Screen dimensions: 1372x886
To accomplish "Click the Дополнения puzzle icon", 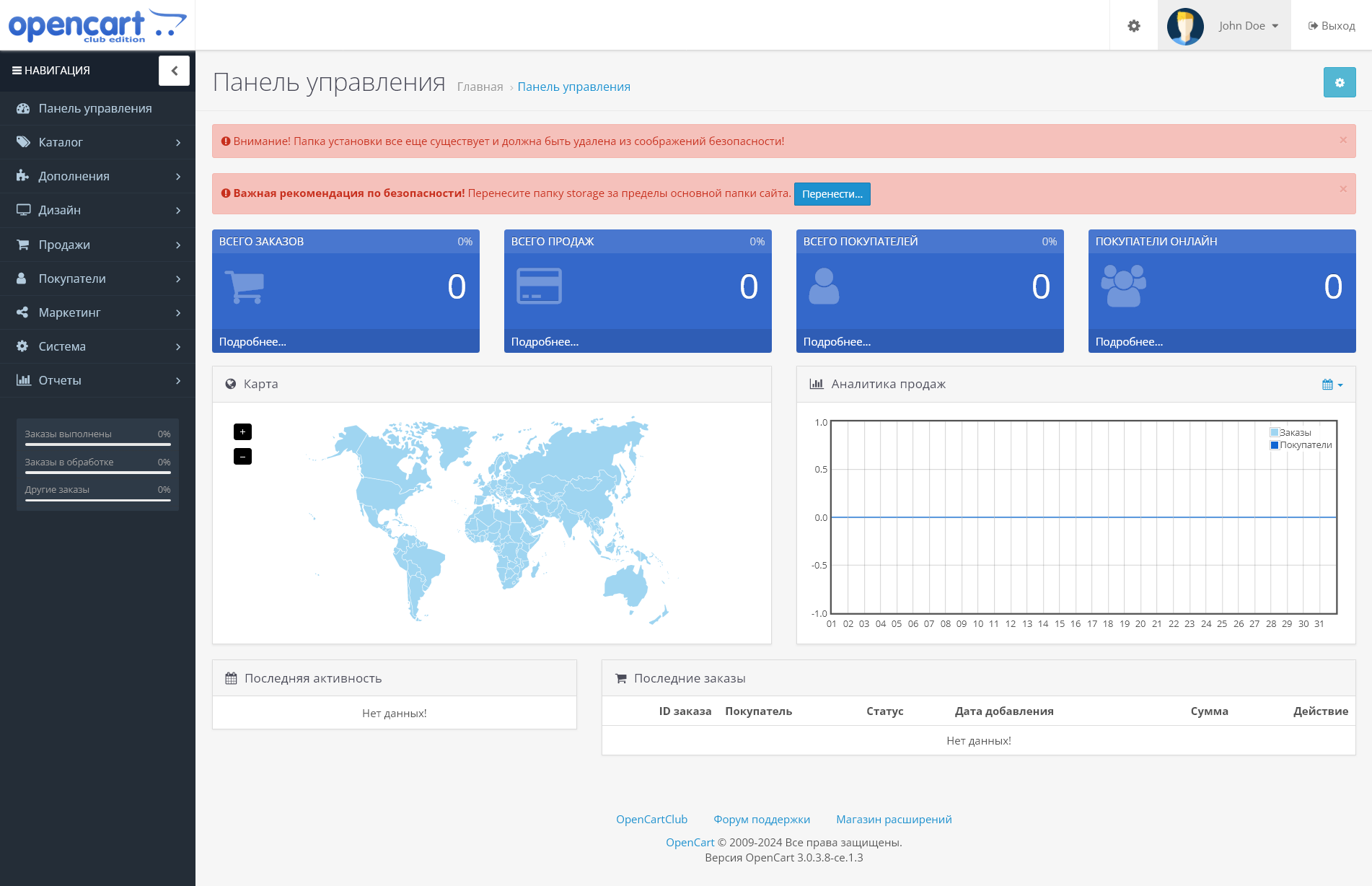I will coord(22,176).
